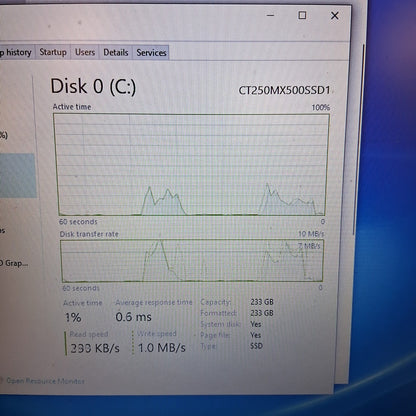The height and width of the screenshot is (416, 416).
Task: Select the highlighted disk item in the sidebar
Action: tap(17, 175)
